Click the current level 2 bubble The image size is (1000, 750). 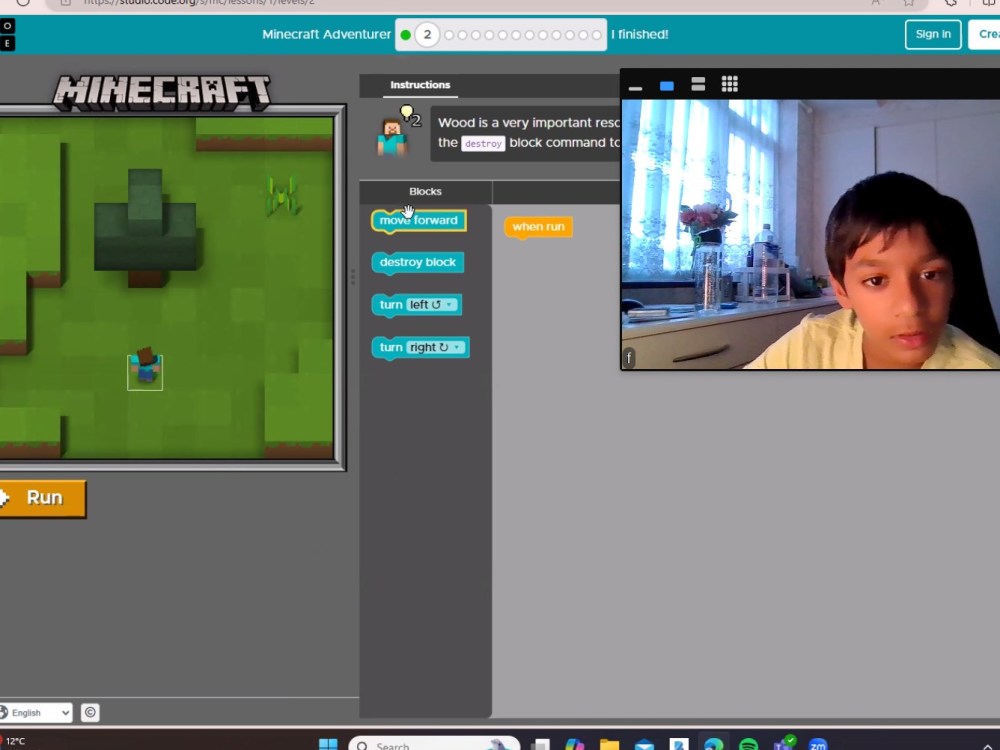[x=427, y=34]
